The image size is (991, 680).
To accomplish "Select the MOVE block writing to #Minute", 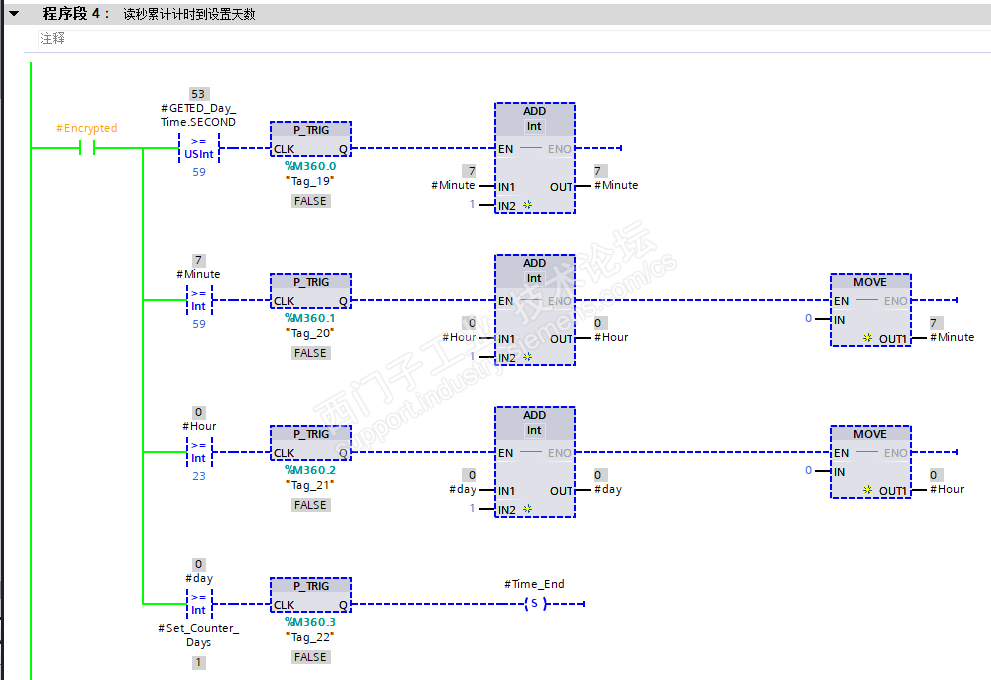I will pos(869,310).
